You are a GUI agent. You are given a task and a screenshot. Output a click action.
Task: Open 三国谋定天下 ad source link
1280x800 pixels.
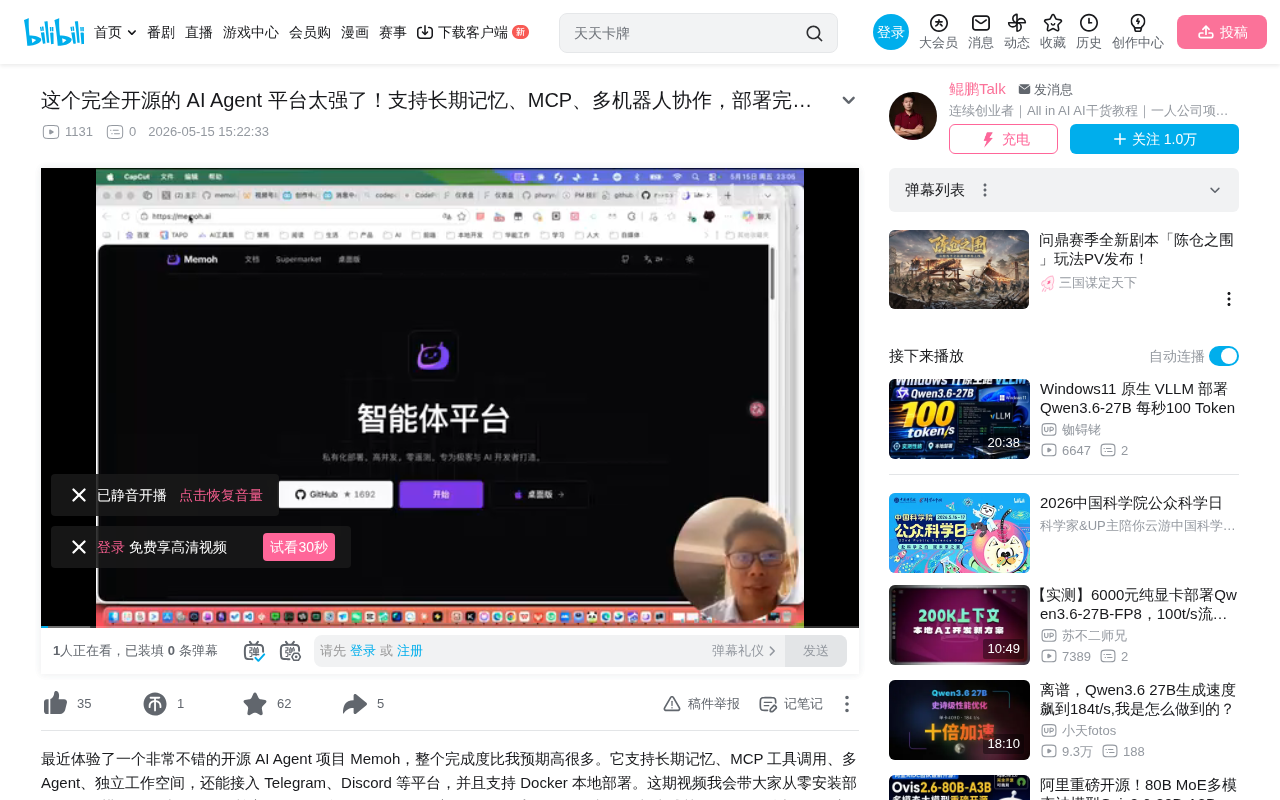tap(1098, 283)
